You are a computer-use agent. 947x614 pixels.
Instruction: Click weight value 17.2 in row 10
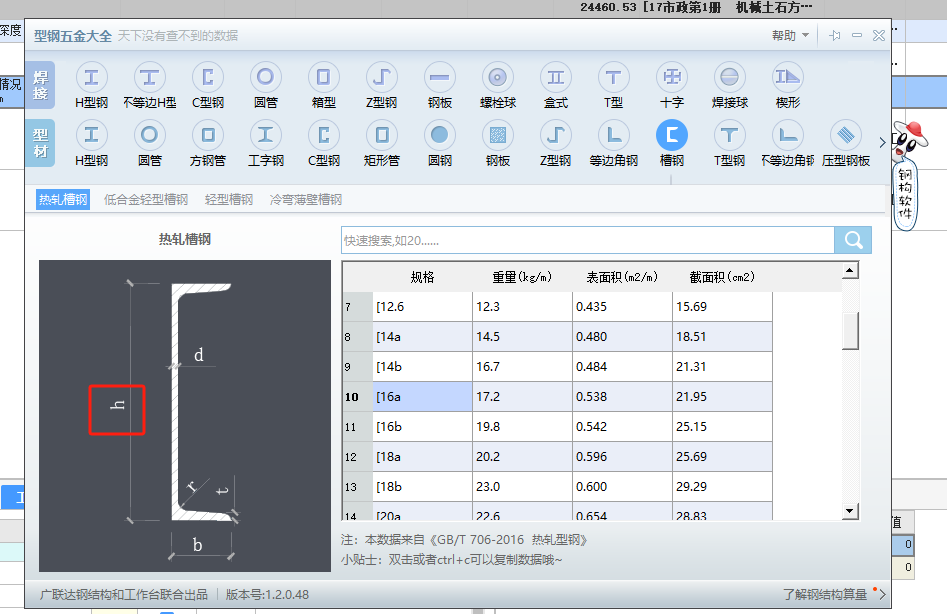(522, 397)
